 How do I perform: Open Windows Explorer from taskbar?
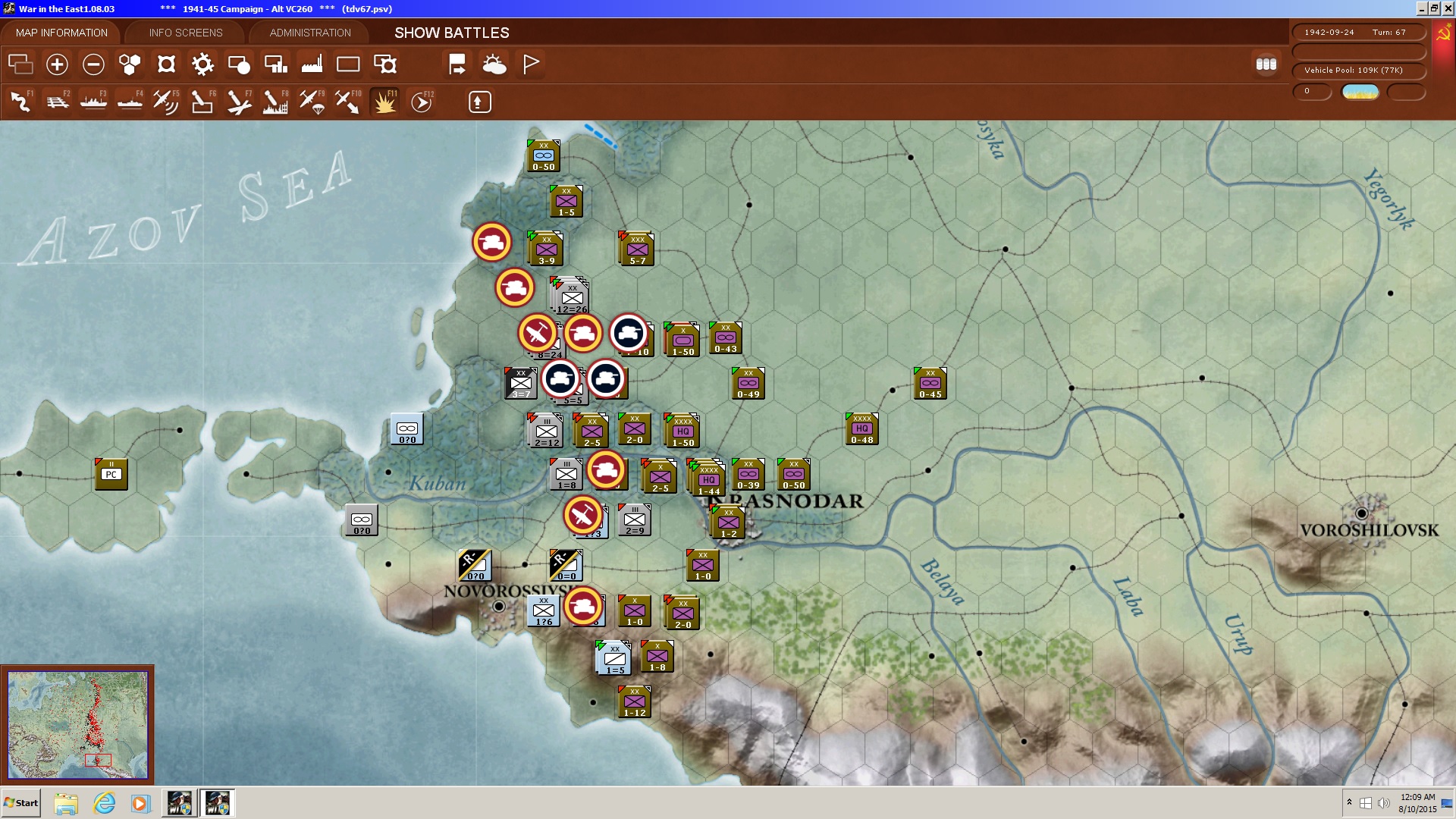66,803
